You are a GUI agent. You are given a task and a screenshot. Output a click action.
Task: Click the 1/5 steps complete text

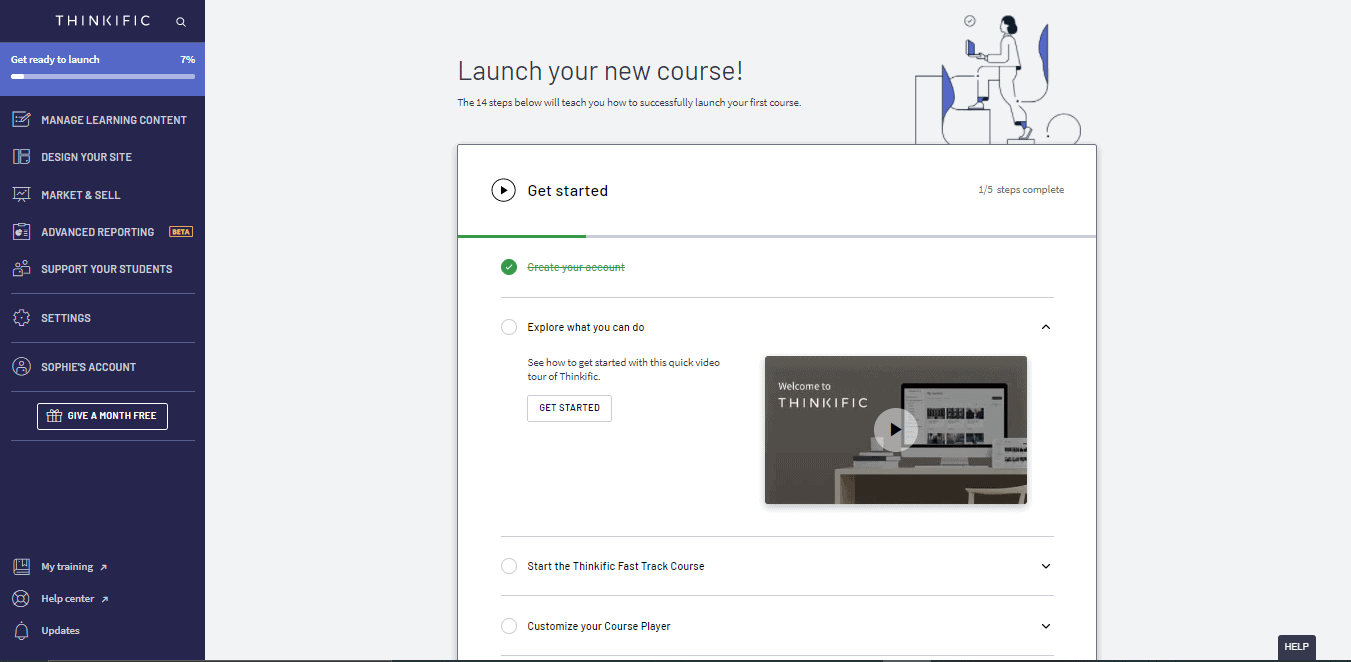(1021, 190)
